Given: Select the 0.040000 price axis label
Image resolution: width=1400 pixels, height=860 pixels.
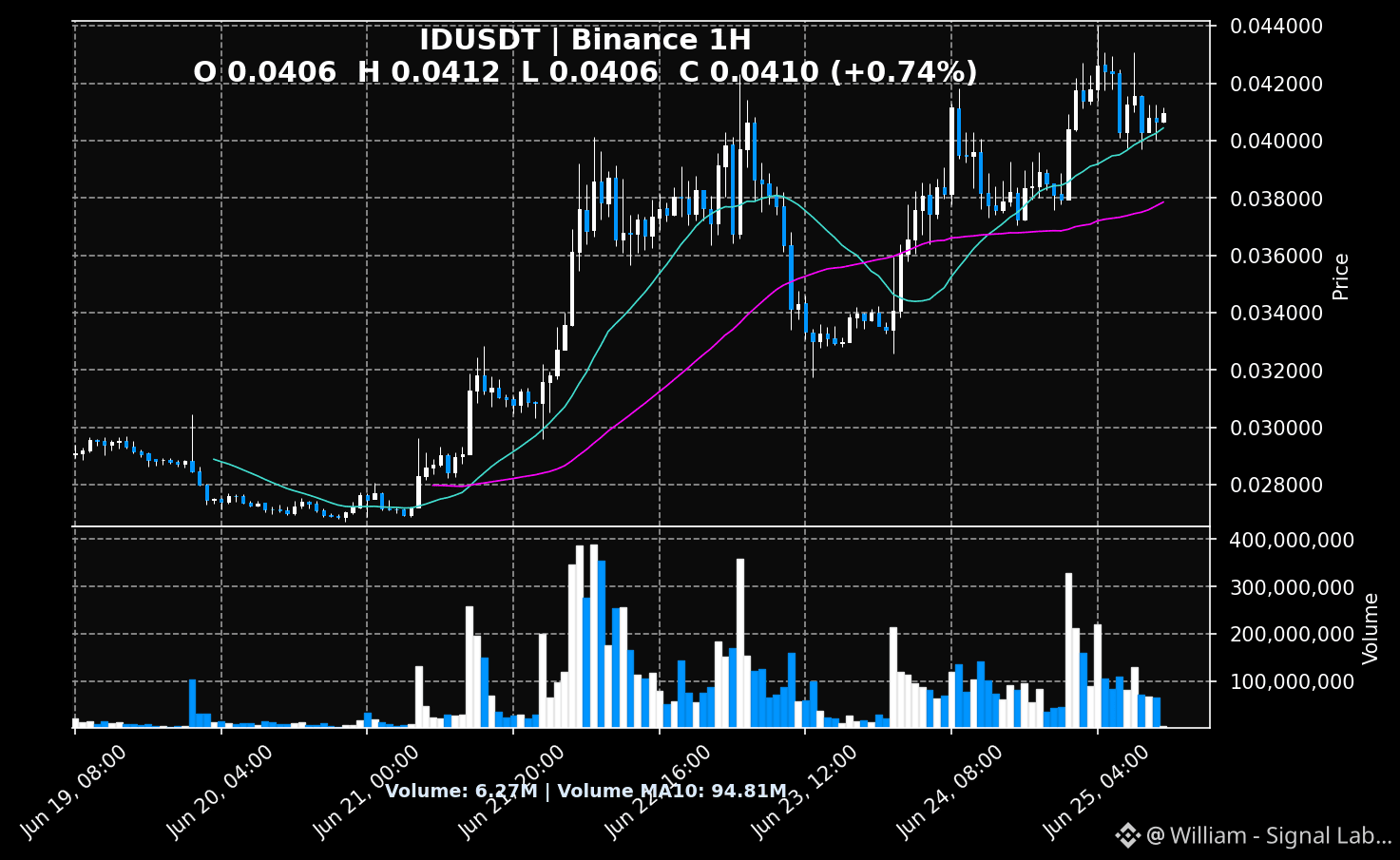Looking at the screenshot, I should coord(1276,142).
